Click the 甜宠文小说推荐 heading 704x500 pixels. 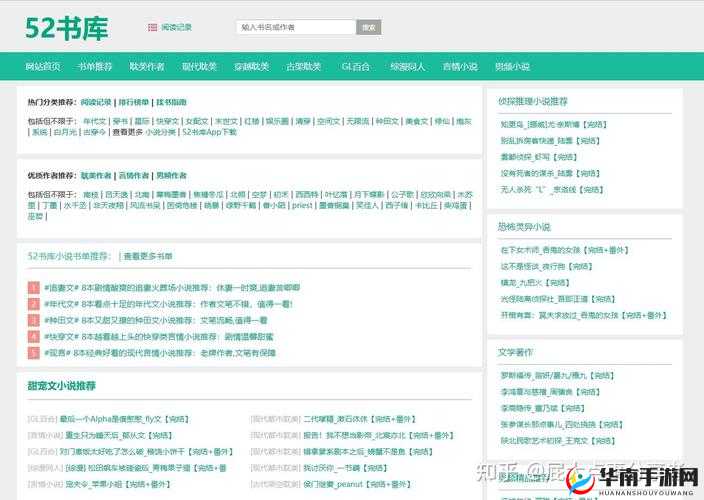[62, 386]
